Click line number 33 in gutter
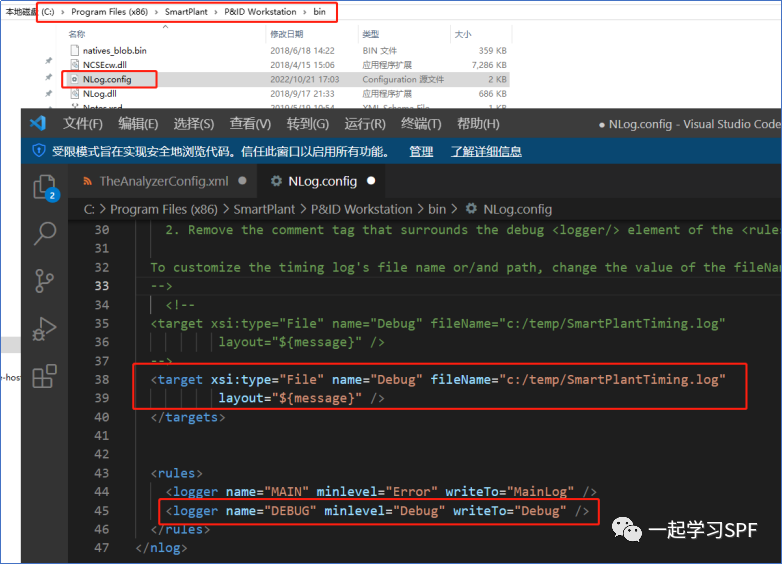783x565 pixels. pos(102,286)
